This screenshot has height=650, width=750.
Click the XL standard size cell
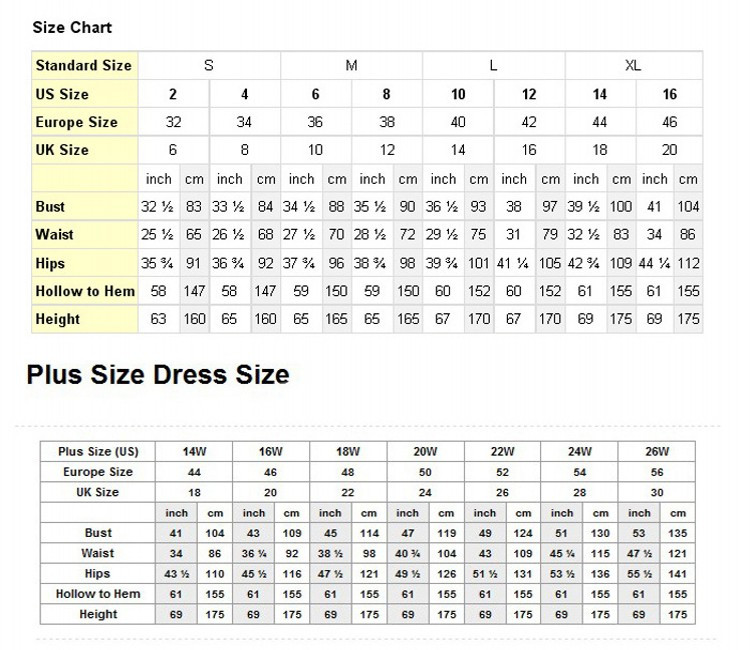[633, 66]
